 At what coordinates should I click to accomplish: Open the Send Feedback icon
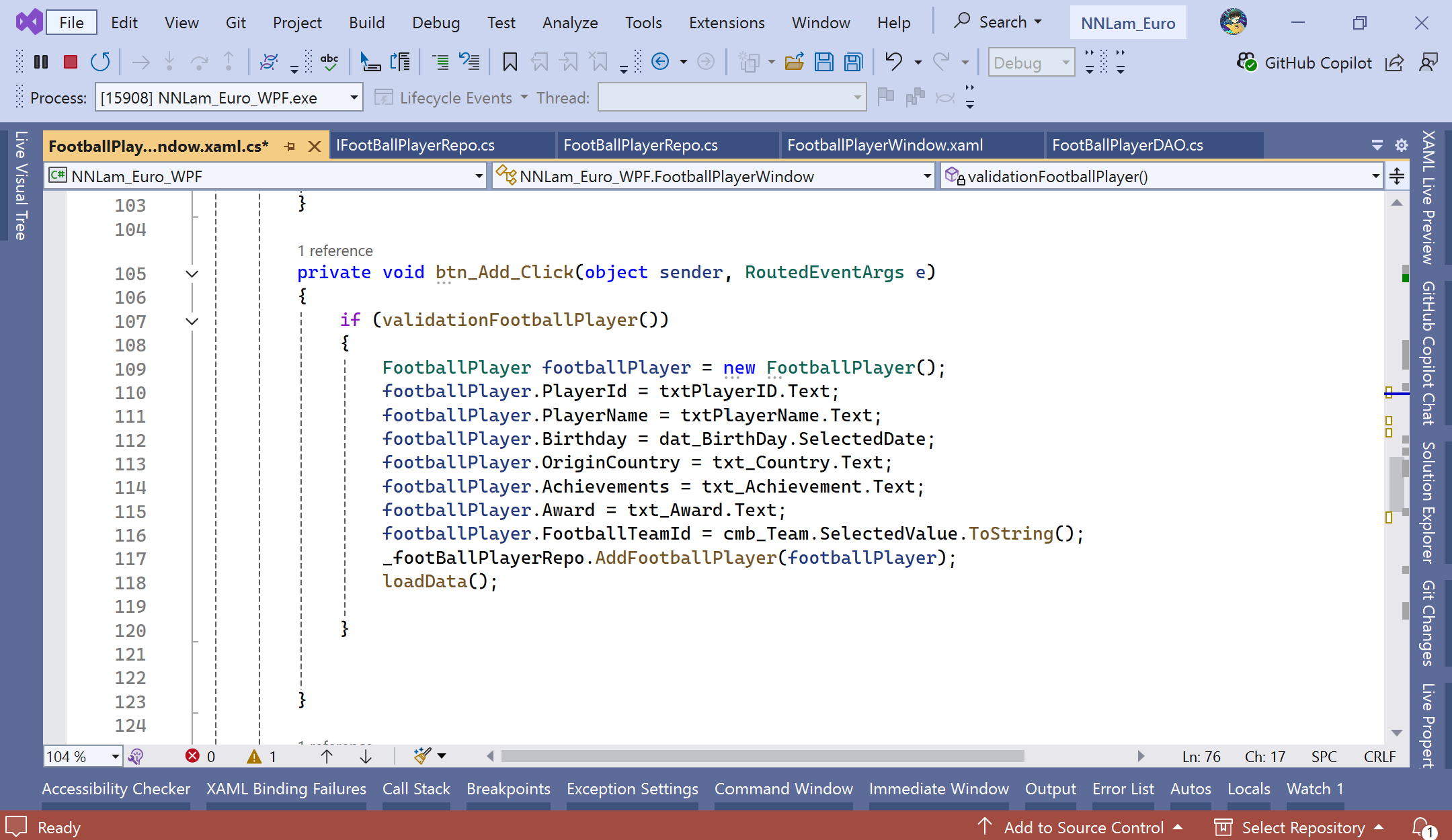(x=1428, y=62)
